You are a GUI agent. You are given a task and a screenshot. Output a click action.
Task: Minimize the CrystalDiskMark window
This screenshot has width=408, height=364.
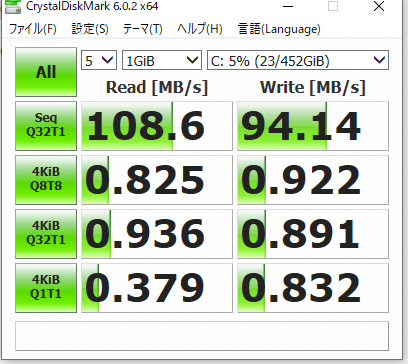(x=288, y=6)
